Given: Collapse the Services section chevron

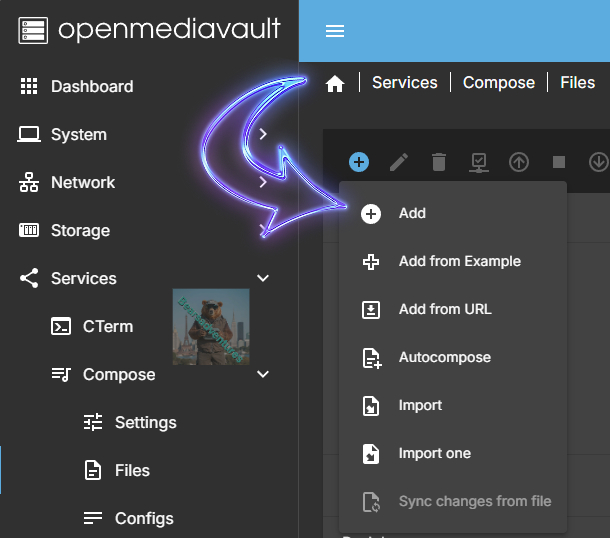Looking at the screenshot, I should click(263, 279).
